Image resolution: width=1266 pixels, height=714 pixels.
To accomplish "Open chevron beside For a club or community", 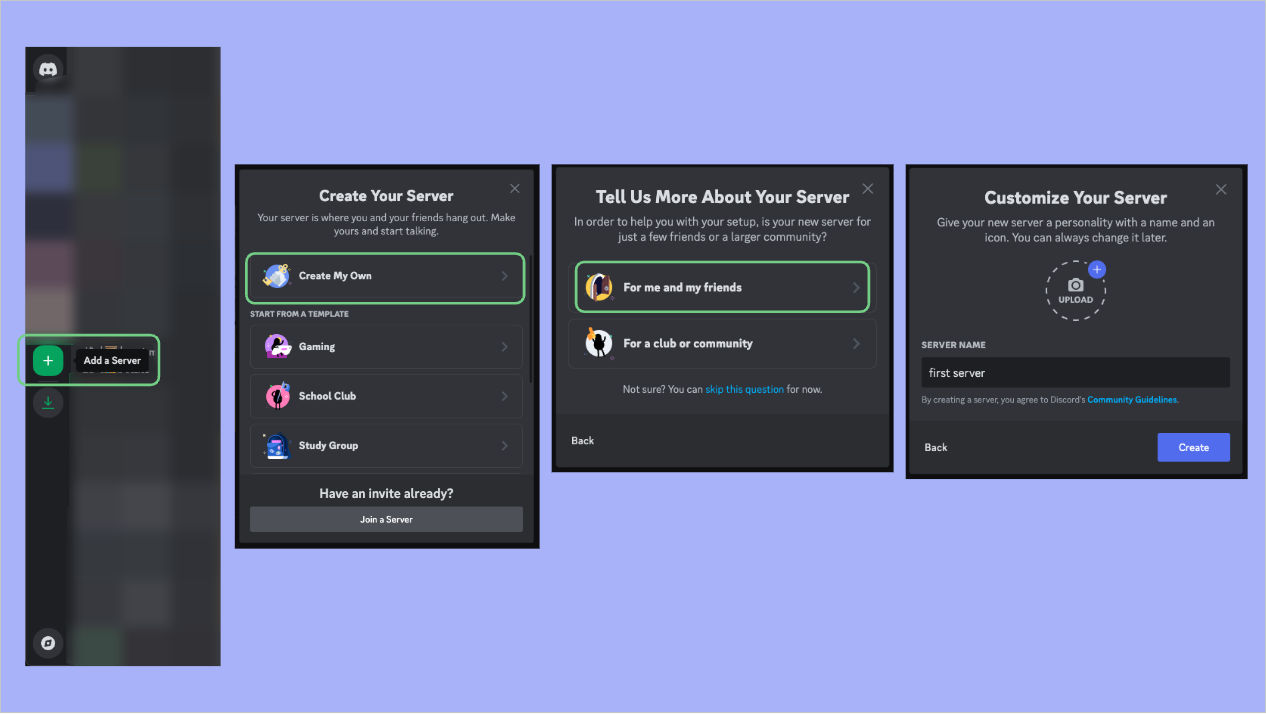I will click(x=856, y=344).
